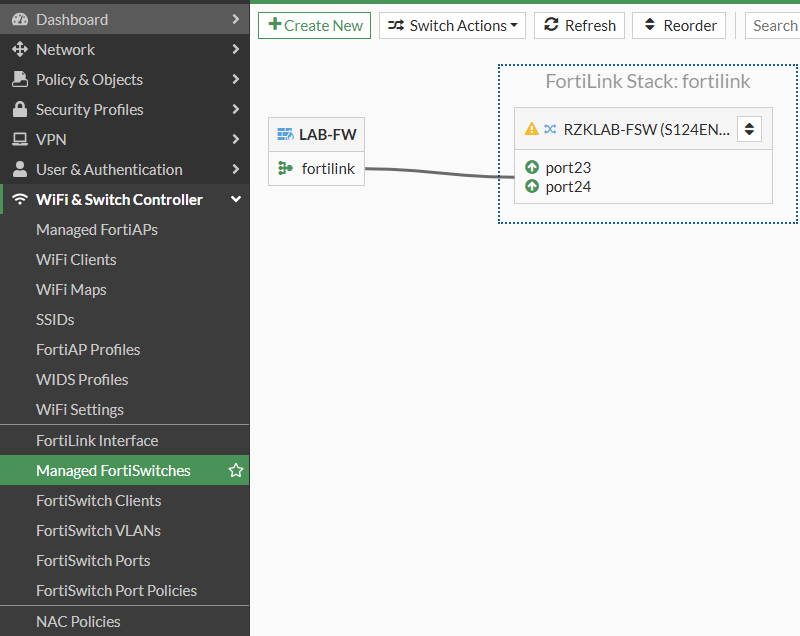Screen dimensions: 800x636
Task: Click the port24 label
Action: (x=568, y=187)
